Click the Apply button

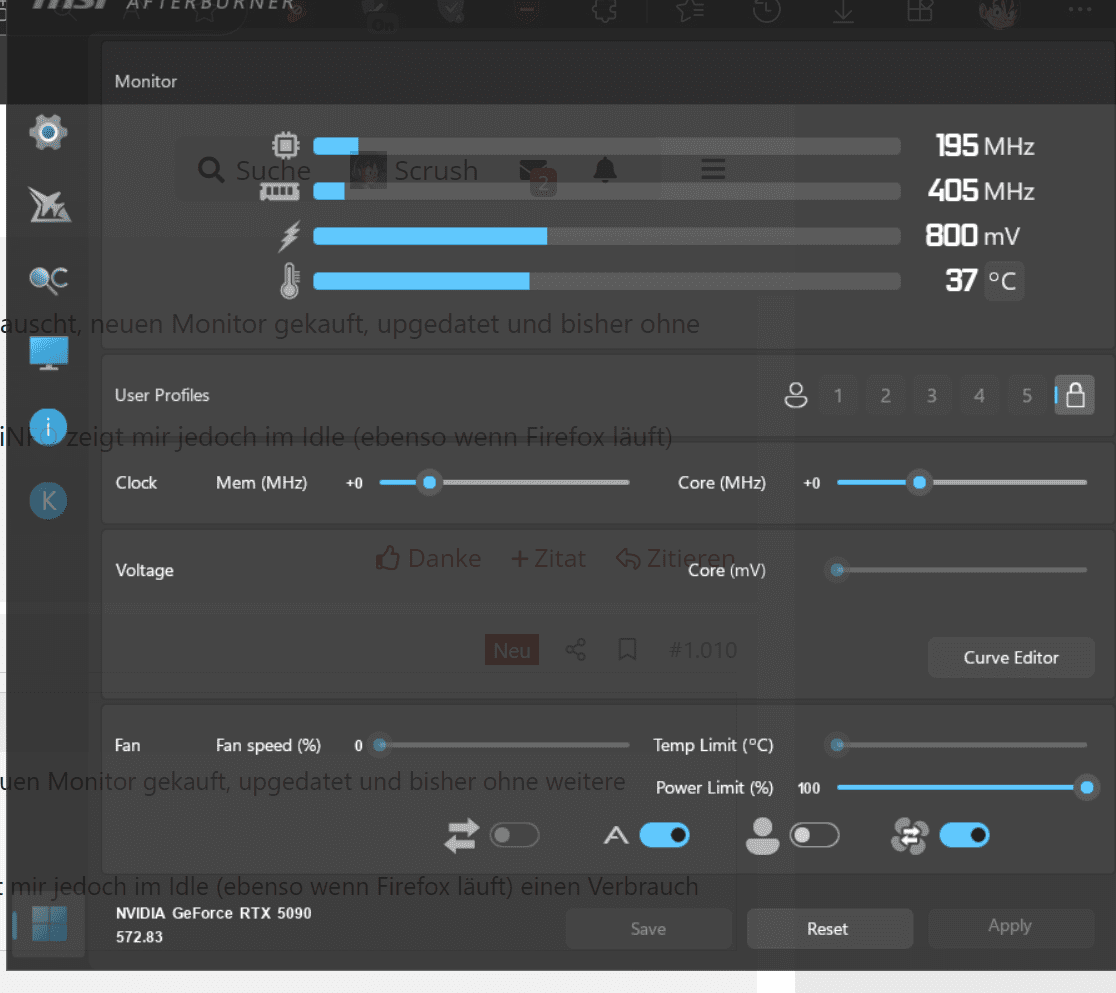[1010, 927]
